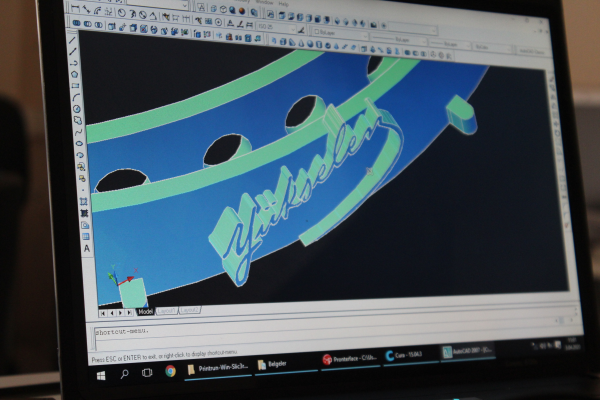Switch to Conceptual visual style
The width and height of the screenshot is (600, 400).
[242, 11]
